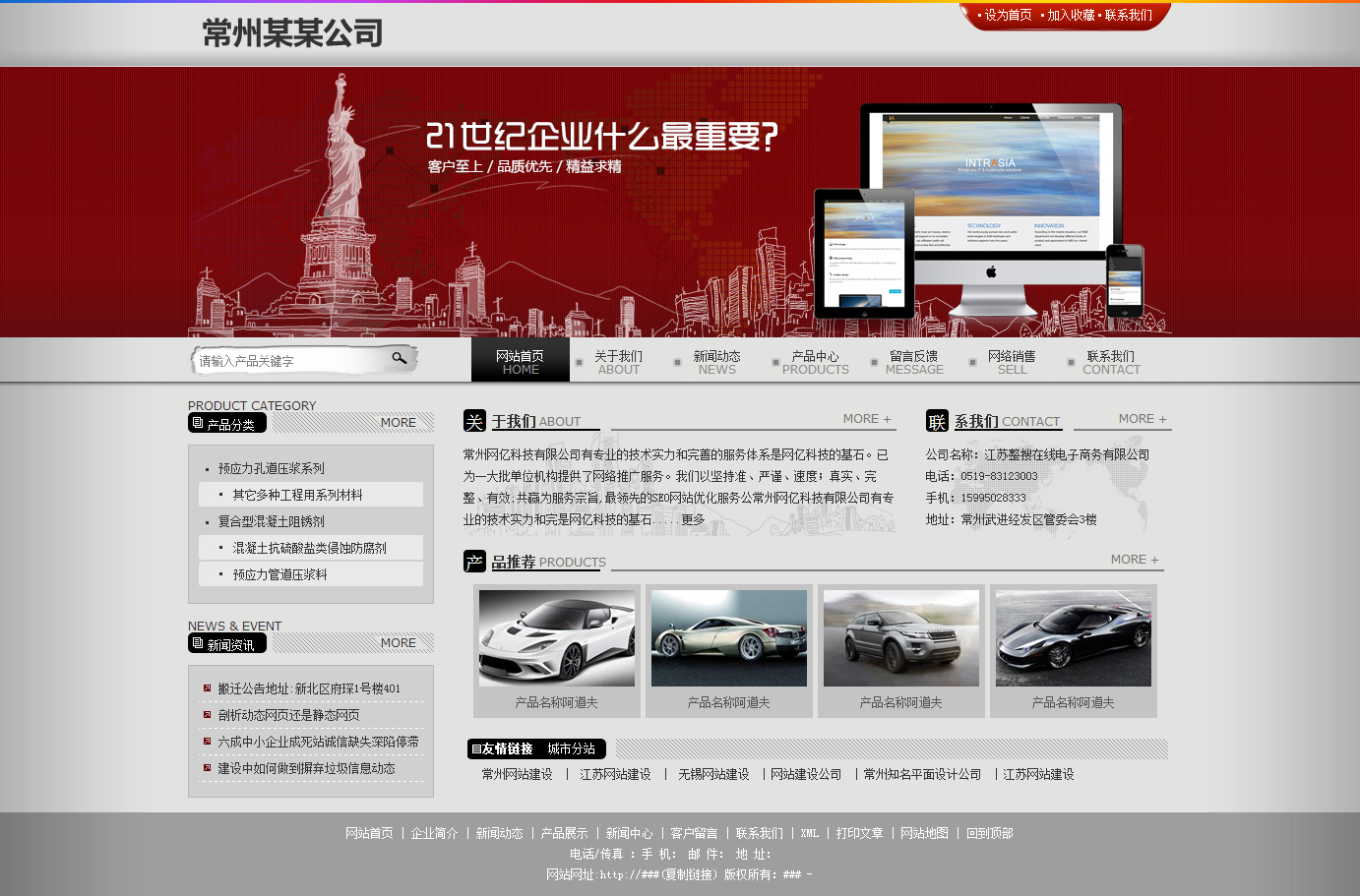The image size is (1360, 896).
Task: Expand the 复合型混凝土阻锈剂 category
Action: (271, 521)
